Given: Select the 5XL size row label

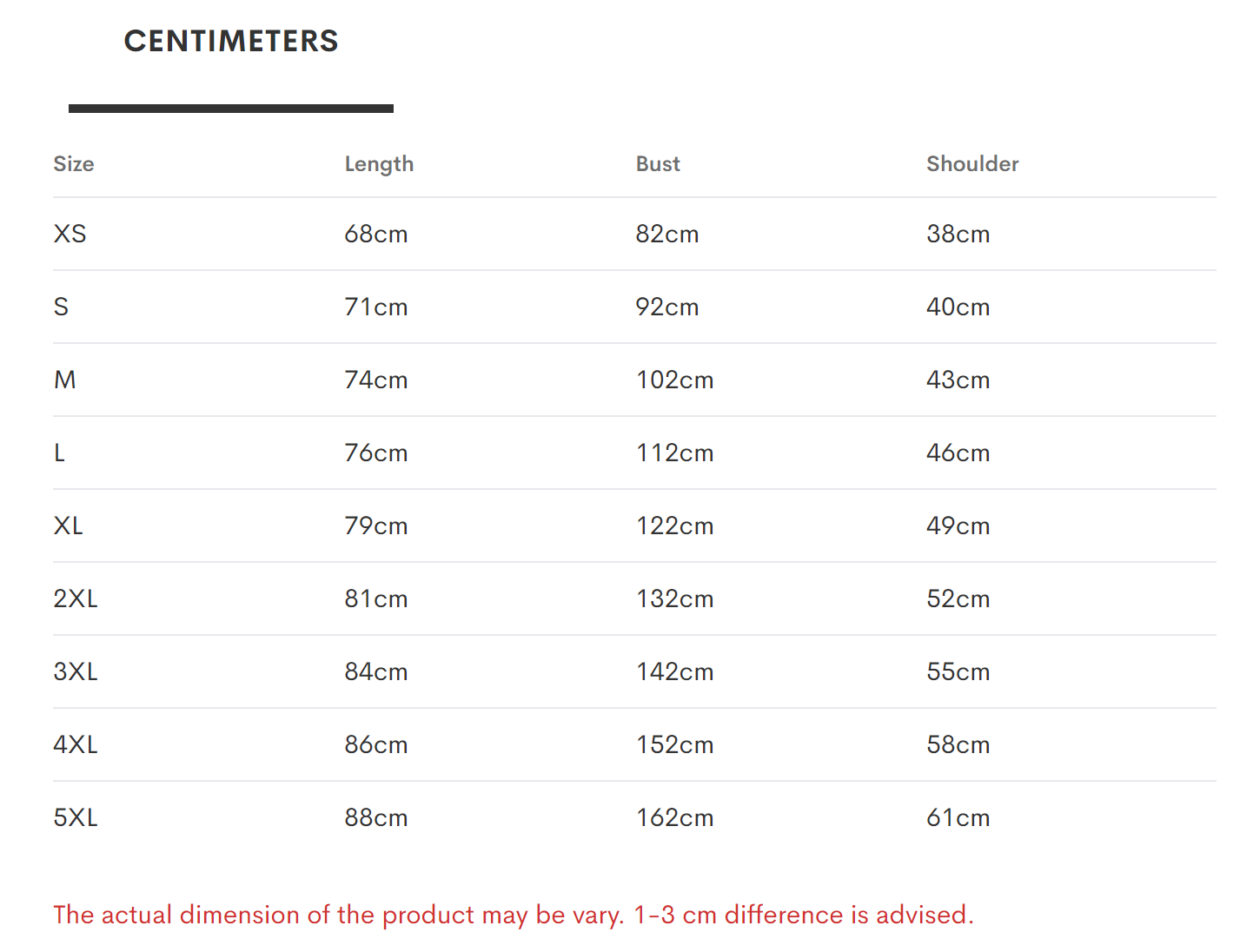Looking at the screenshot, I should point(76,818).
